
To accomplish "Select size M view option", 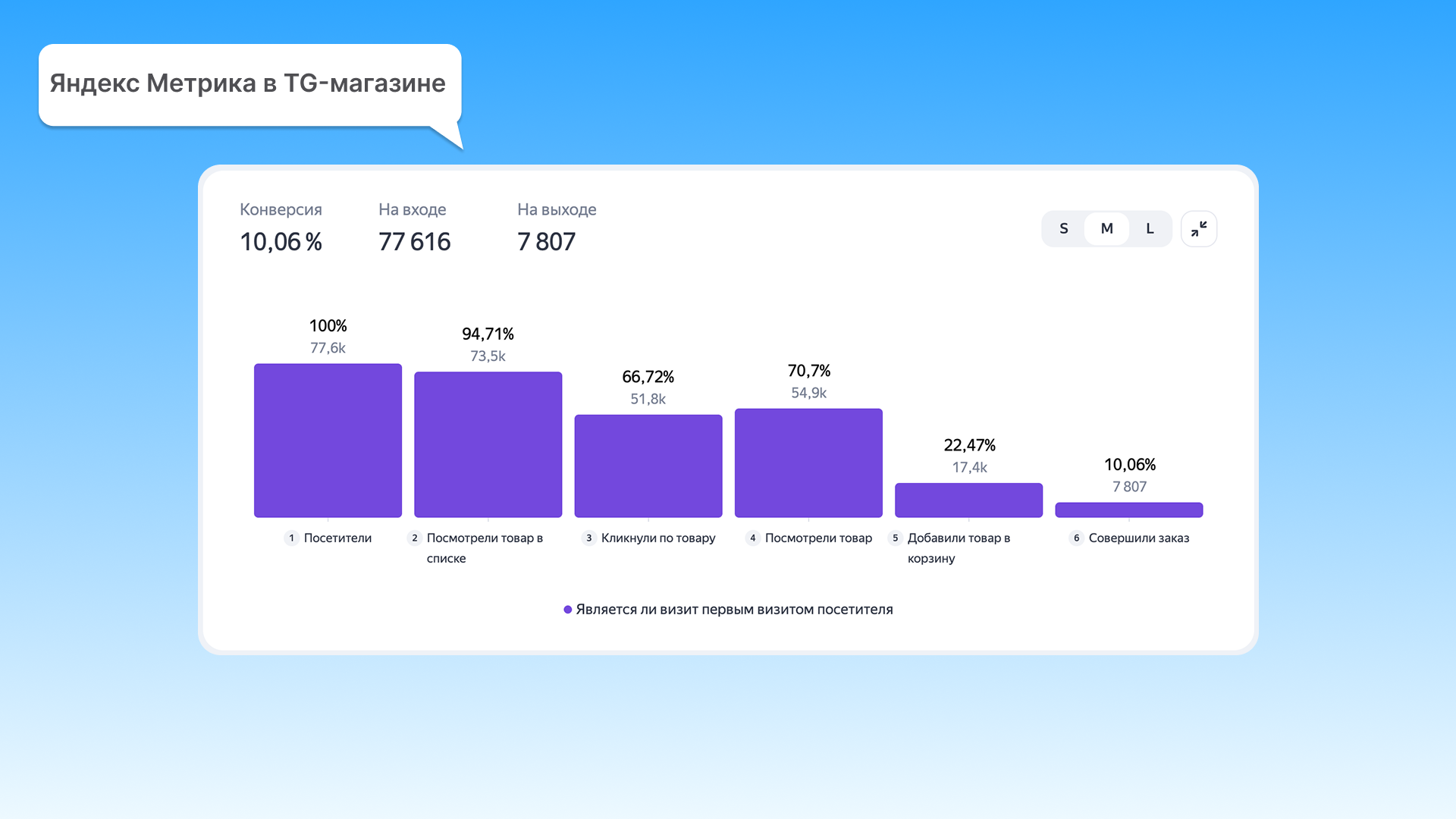I will 1106,228.
